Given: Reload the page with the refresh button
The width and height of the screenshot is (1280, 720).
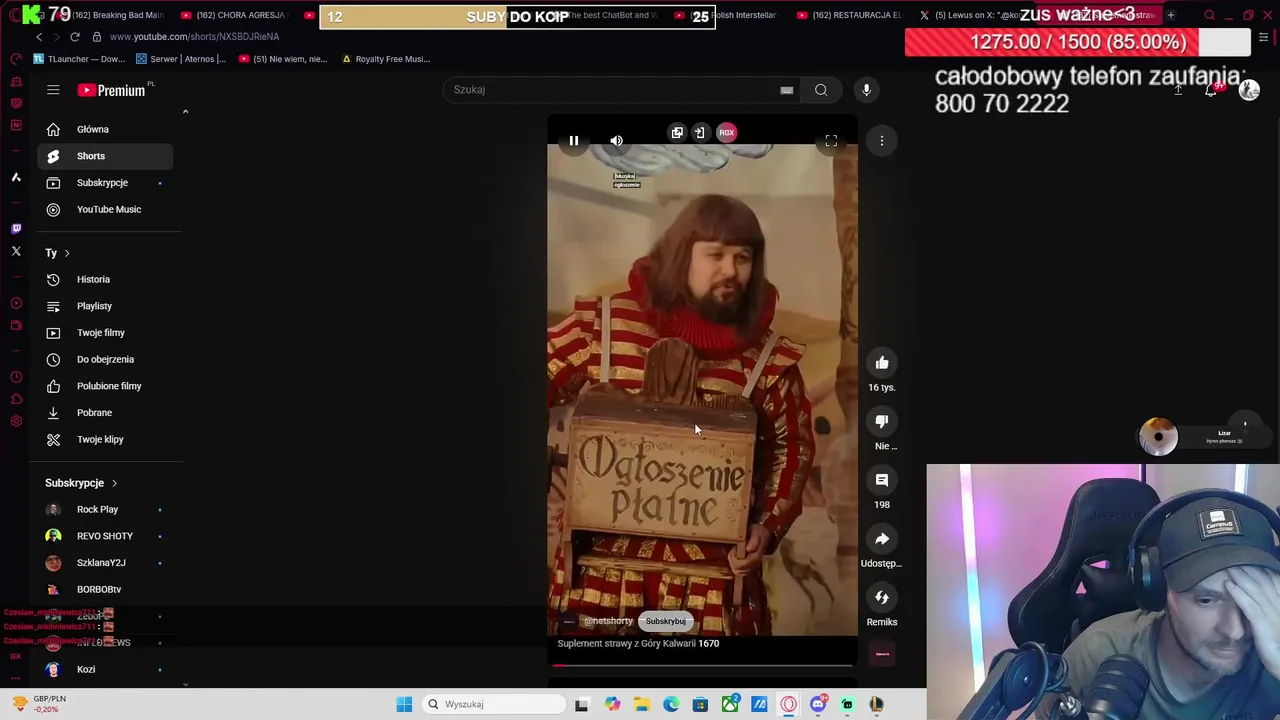Looking at the screenshot, I should 74,36.
